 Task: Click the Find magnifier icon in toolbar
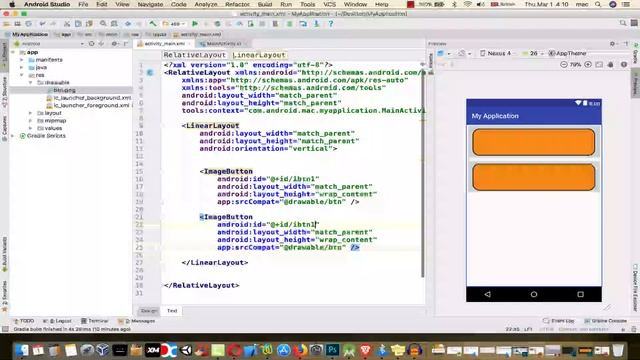(x=103, y=24)
